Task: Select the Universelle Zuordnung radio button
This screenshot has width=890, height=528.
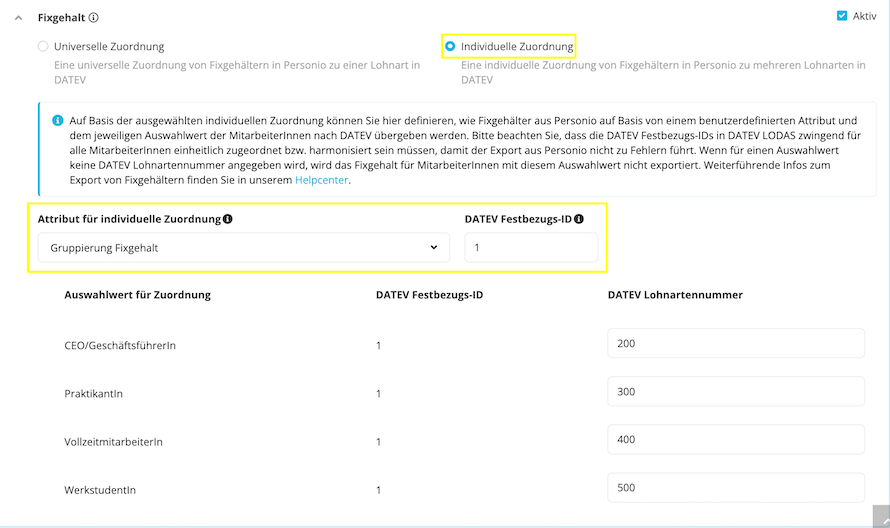Action: 43,46
